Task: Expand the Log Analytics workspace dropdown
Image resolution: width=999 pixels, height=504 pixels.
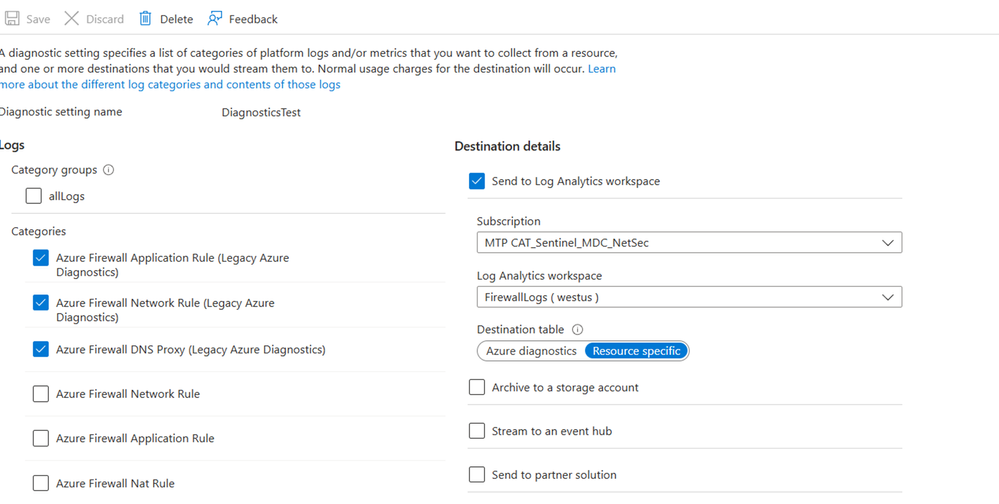Action: (689, 297)
